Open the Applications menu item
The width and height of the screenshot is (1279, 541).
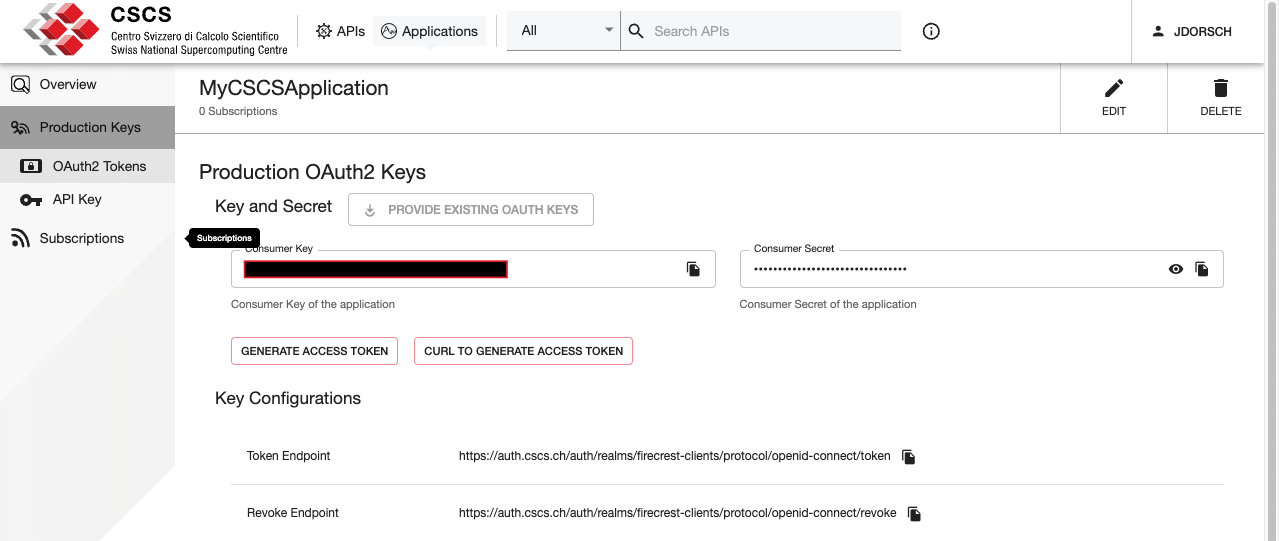(430, 31)
